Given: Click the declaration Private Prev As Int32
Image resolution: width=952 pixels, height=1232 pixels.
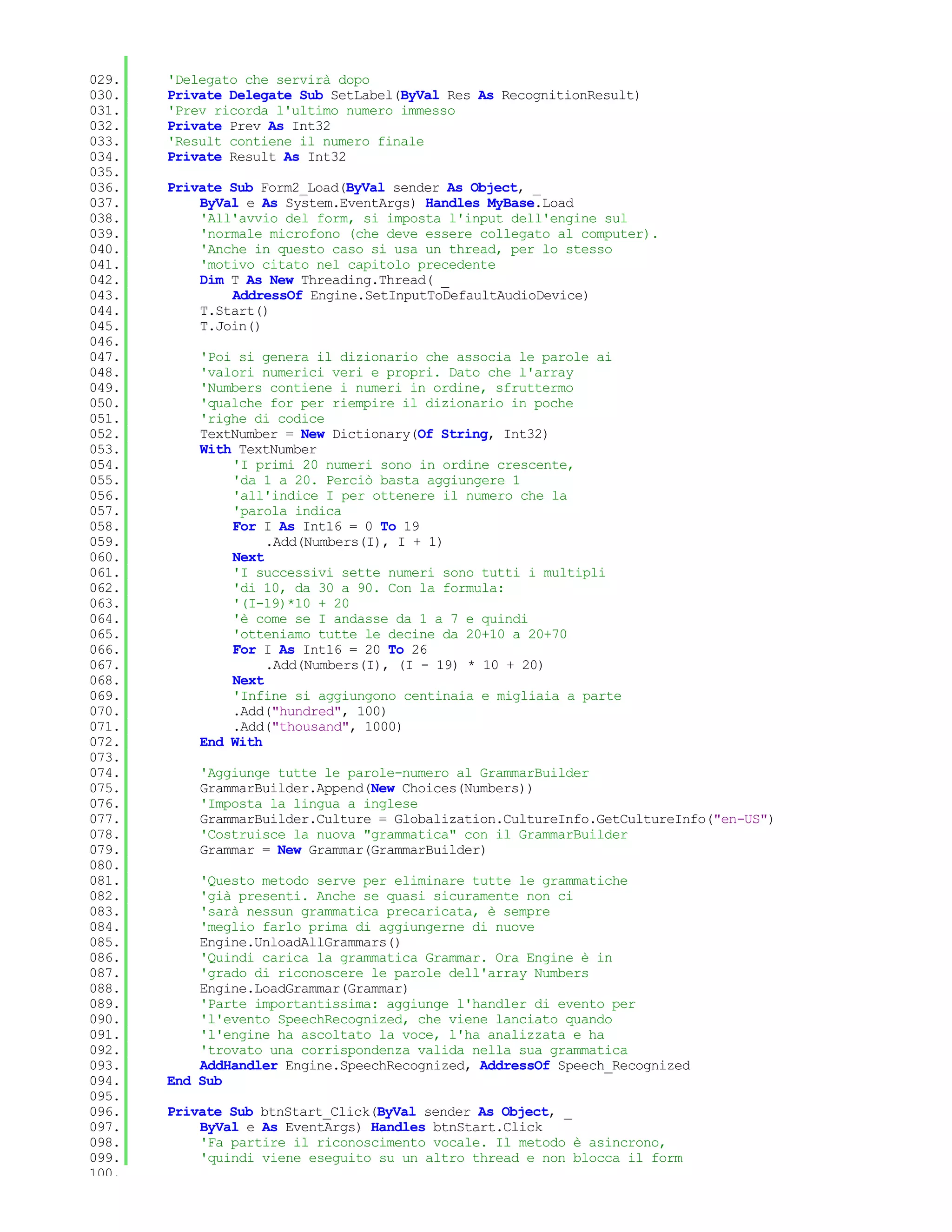Looking at the screenshot, I should 249,126.
